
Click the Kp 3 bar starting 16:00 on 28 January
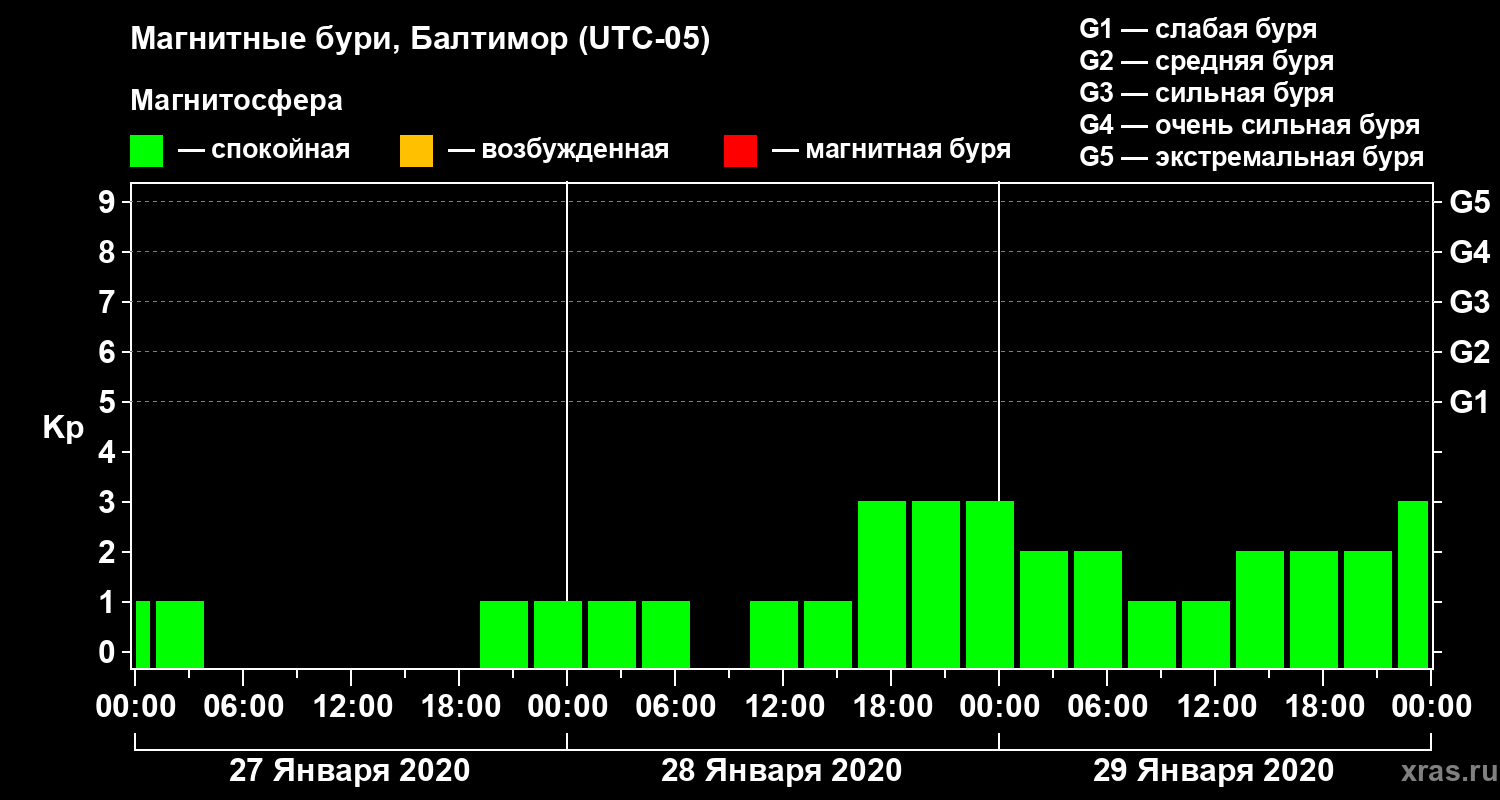(x=882, y=584)
